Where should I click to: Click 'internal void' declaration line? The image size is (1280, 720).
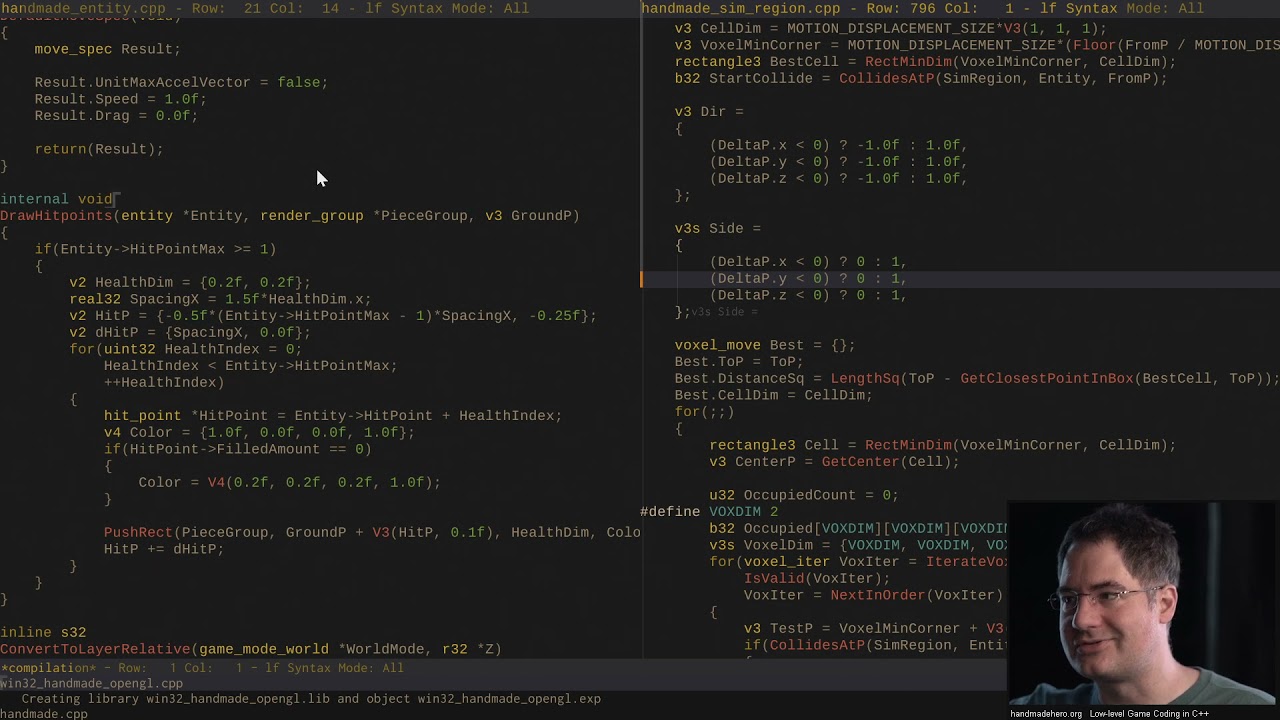pyautogui.click(x=57, y=199)
